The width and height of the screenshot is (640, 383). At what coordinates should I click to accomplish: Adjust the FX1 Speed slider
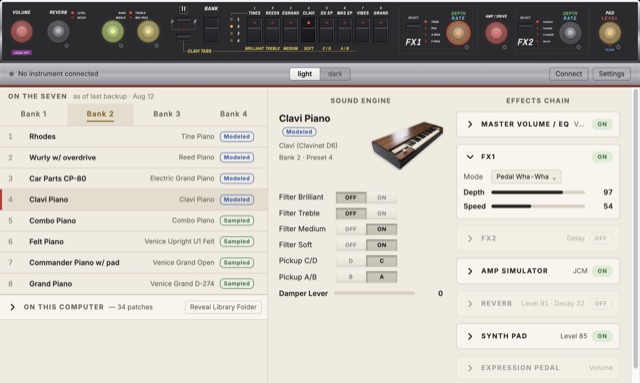(538, 207)
